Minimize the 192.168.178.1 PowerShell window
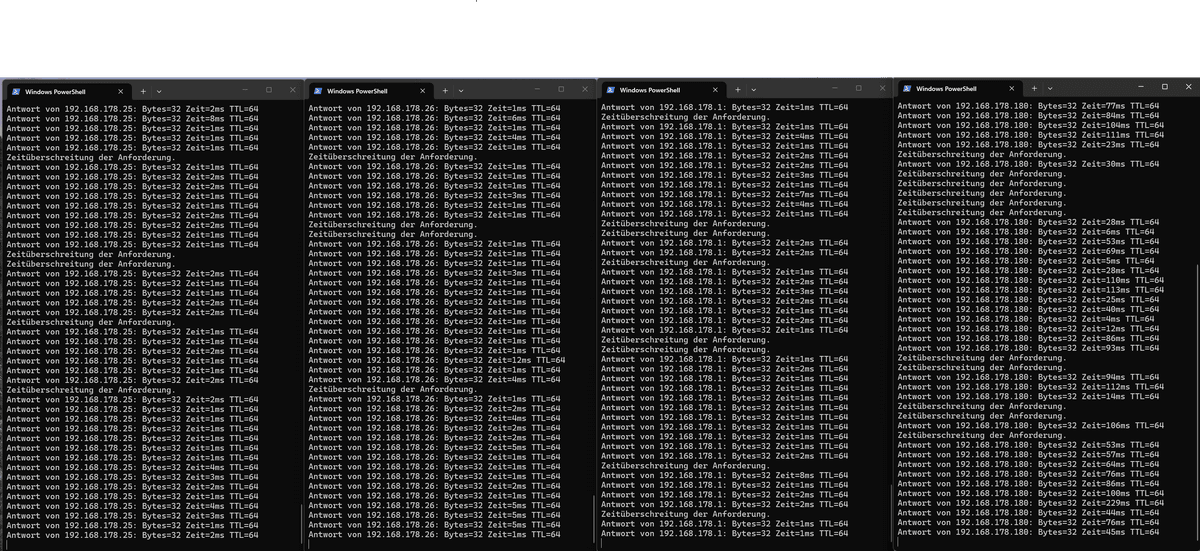The image size is (1200, 551). pos(837,89)
